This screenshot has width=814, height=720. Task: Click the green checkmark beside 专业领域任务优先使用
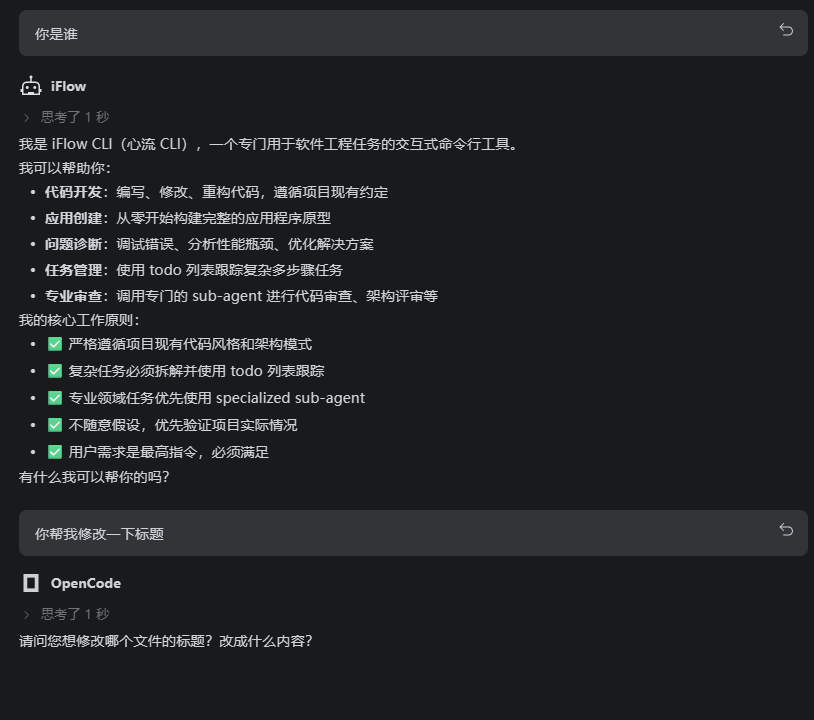[55, 398]
